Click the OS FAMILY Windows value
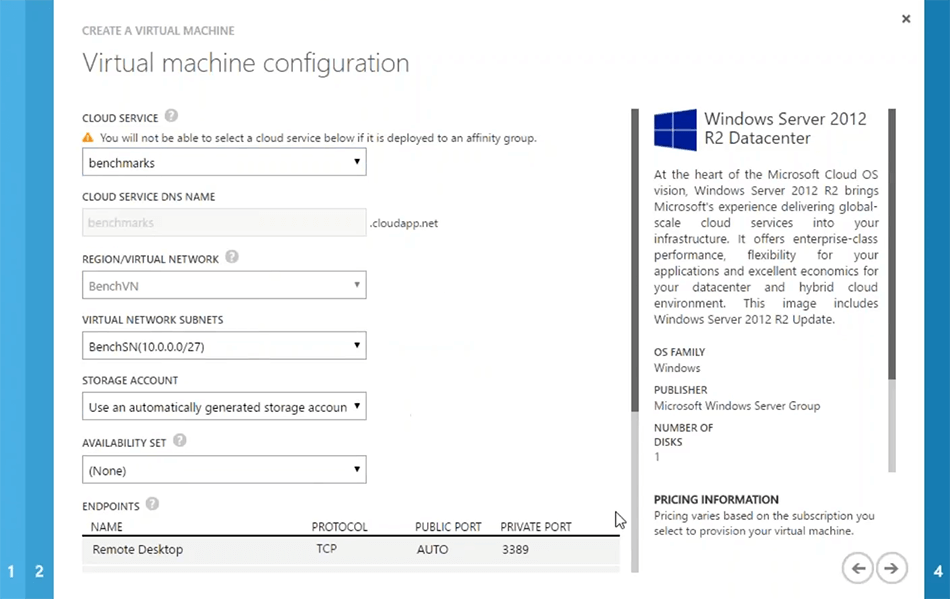This screenshot has height=599, width=950. click(677, 368)
